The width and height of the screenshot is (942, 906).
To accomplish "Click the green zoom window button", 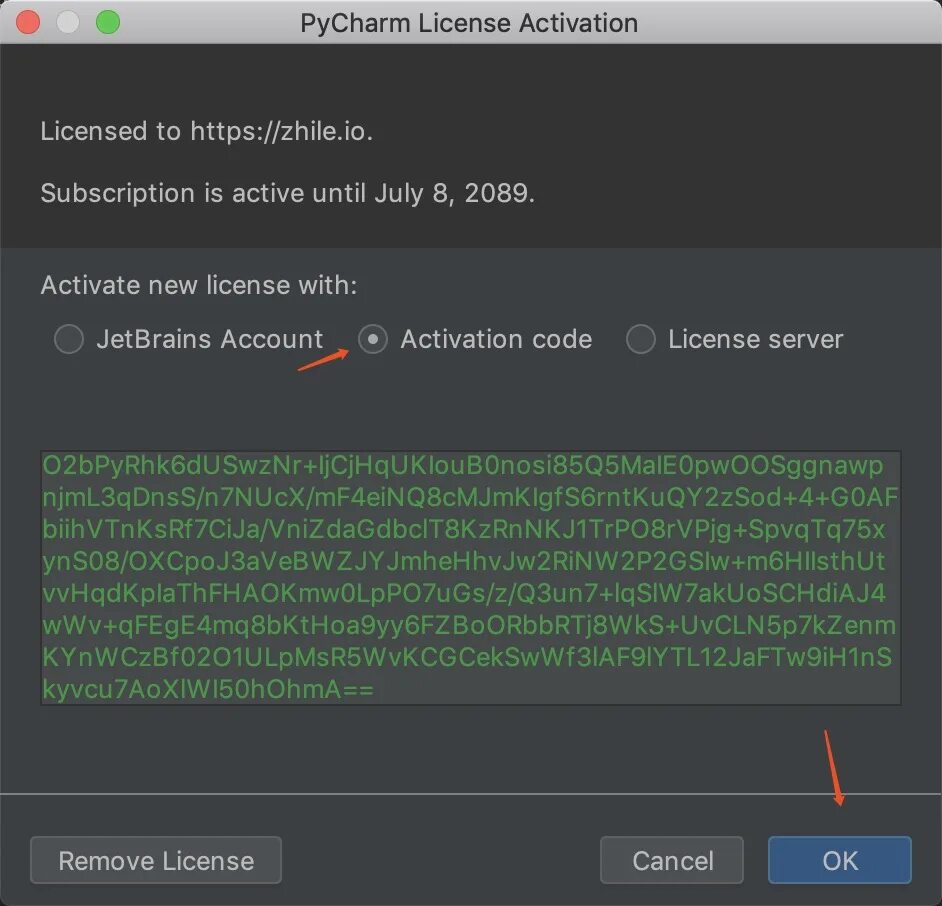I will (x=108, y=22).
